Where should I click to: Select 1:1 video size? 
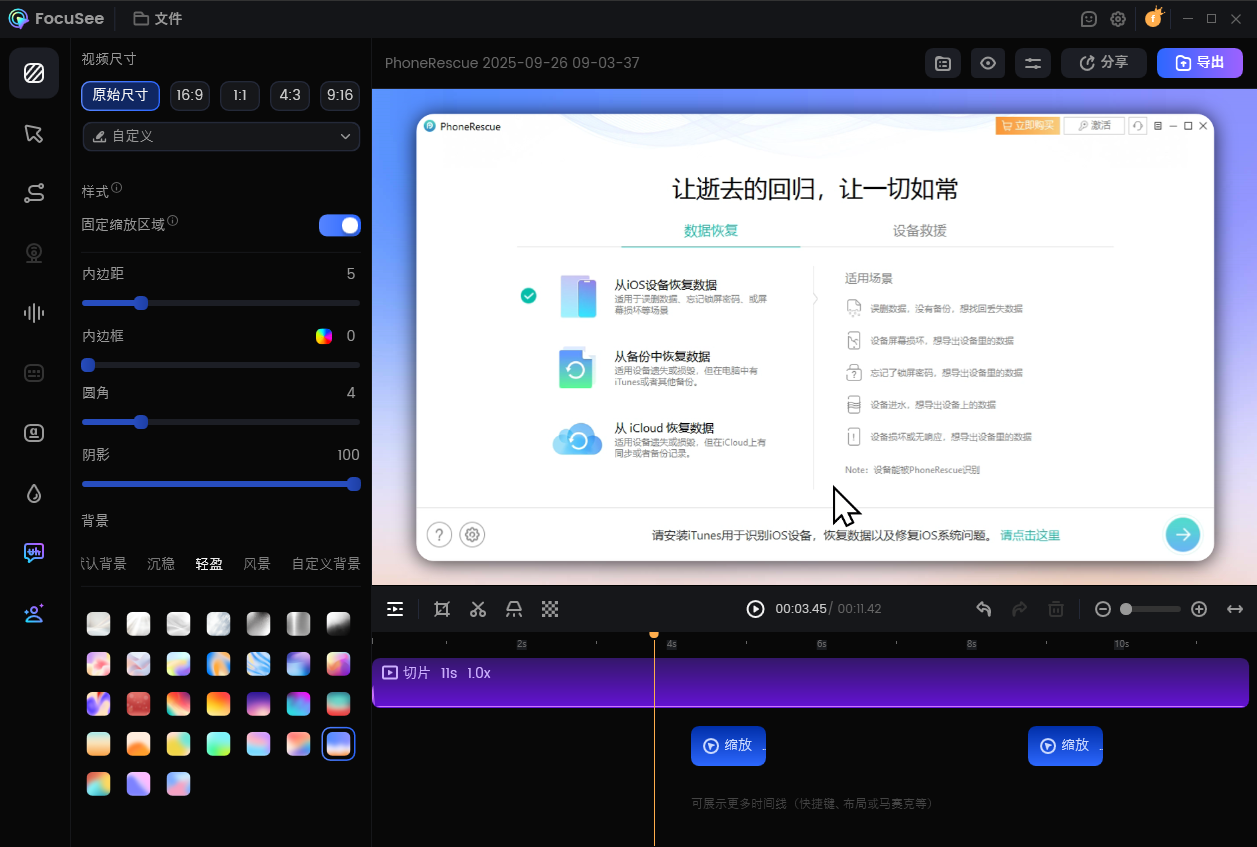[x=240, y=96]
